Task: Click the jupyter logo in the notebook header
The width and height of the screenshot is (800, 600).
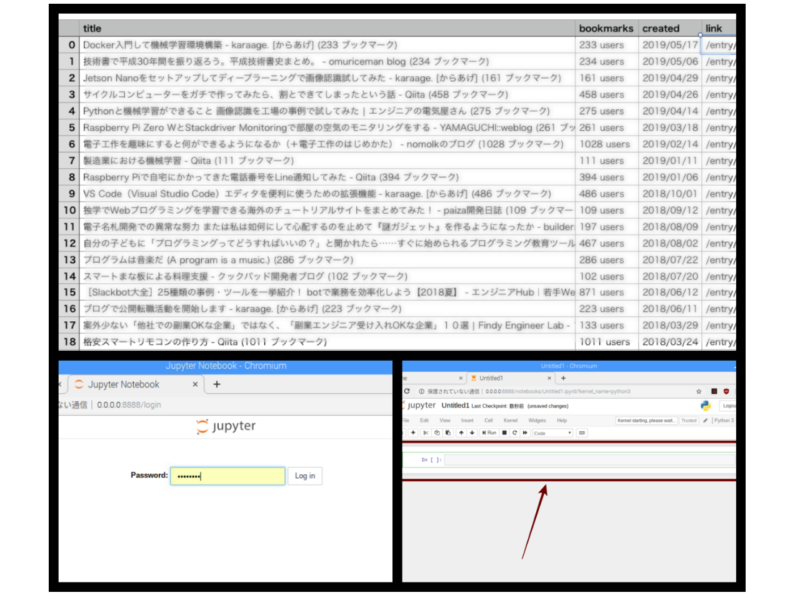Action: coord(420,405)
